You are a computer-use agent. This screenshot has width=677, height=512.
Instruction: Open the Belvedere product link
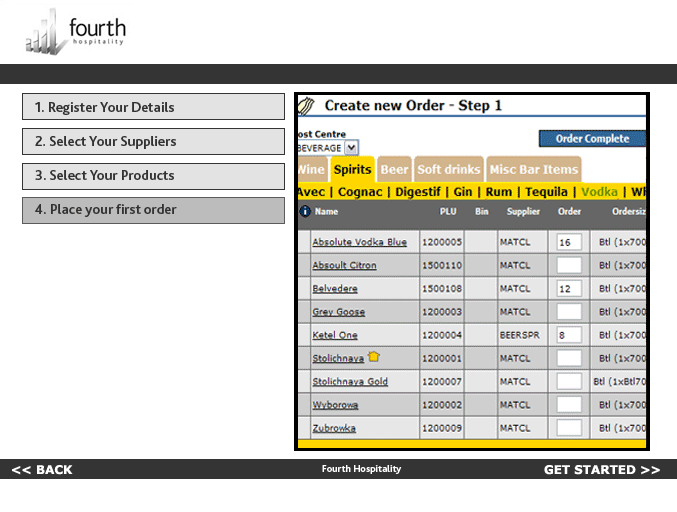coord(335,289)
